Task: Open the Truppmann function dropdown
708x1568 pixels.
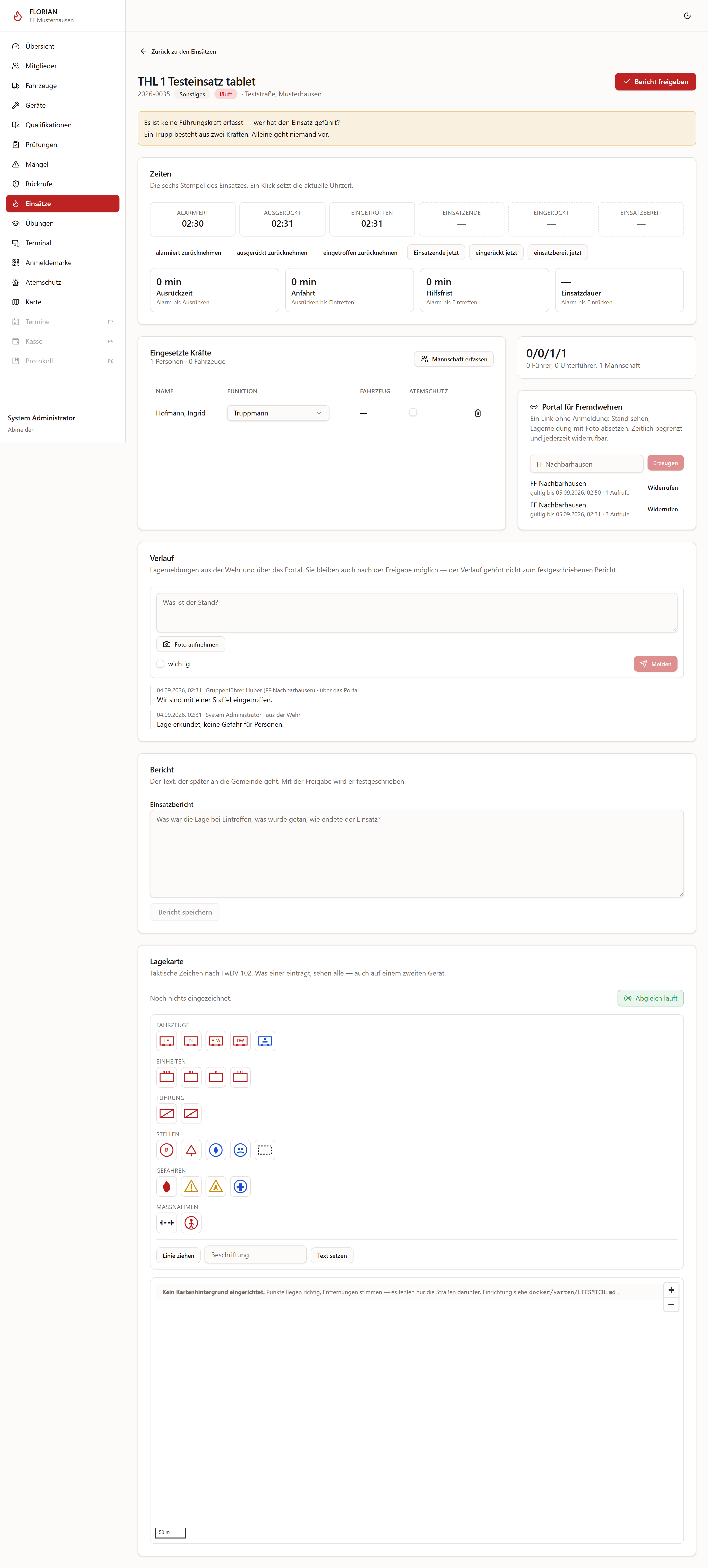Action: click(278, 413)
